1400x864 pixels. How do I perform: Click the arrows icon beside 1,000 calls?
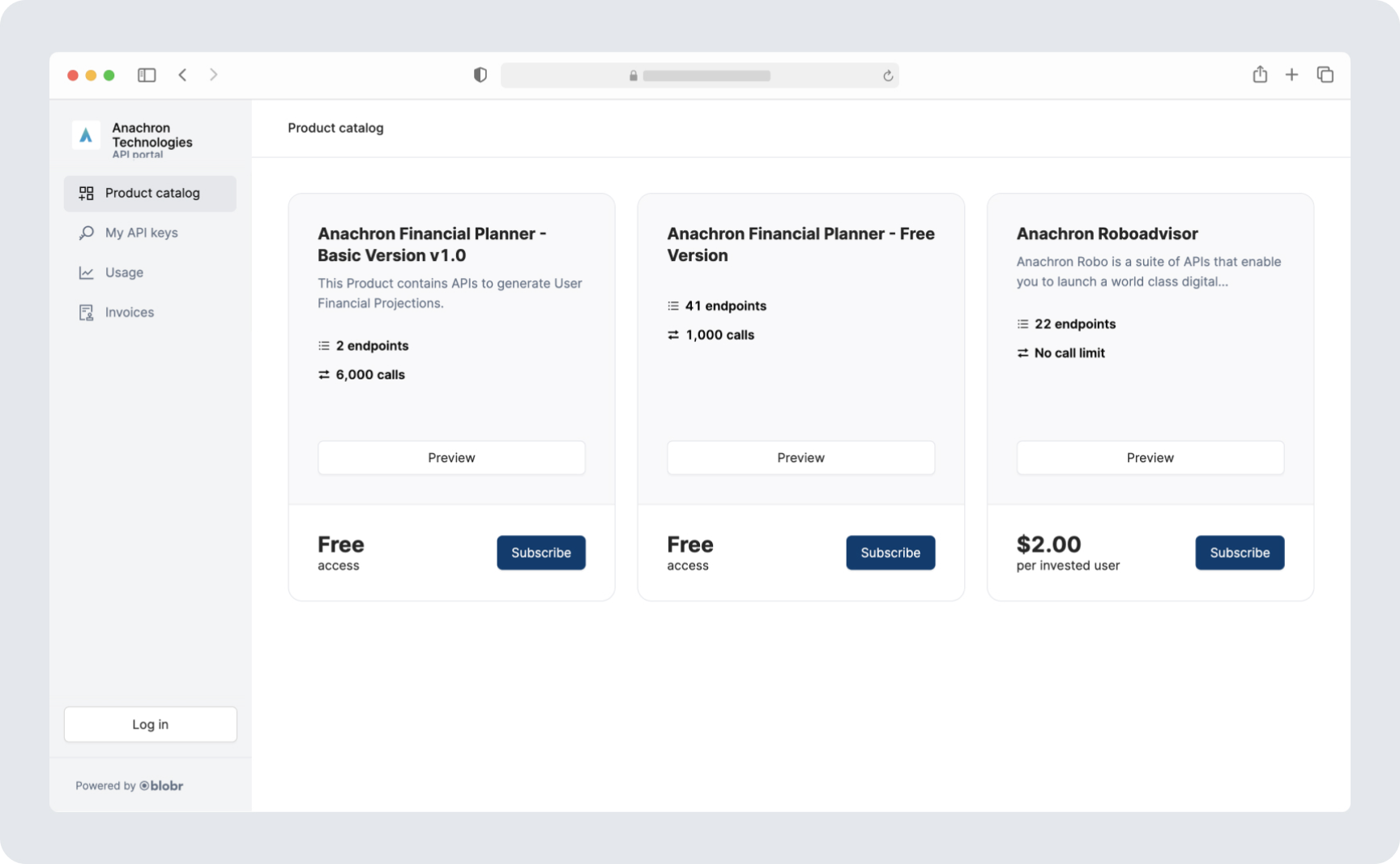[673, 335]
